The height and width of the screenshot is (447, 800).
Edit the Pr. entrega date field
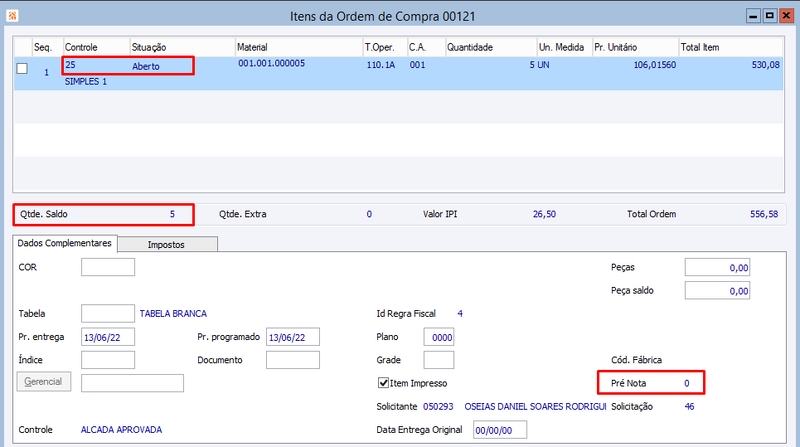[108, 337]
